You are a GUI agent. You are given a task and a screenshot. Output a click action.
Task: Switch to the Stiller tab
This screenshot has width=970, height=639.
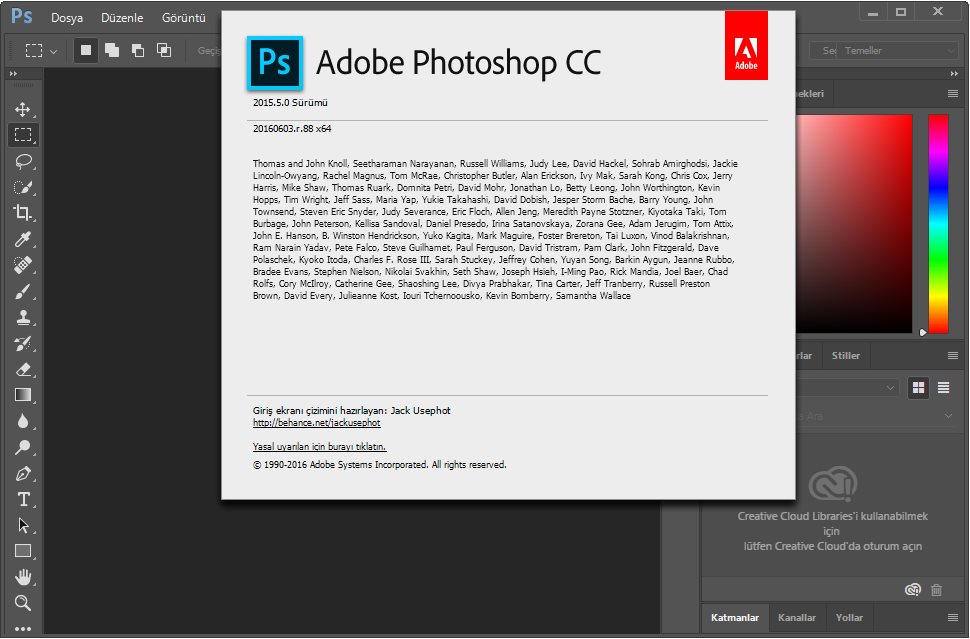(846, 356)
